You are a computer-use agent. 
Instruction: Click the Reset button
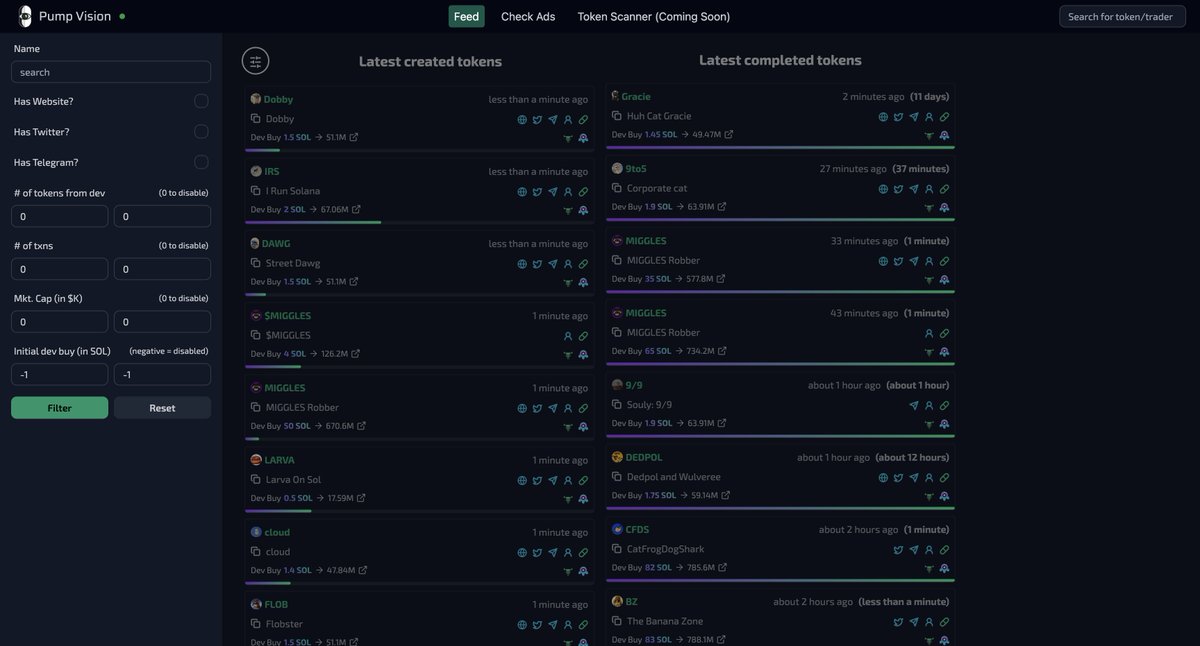(162, 408)
